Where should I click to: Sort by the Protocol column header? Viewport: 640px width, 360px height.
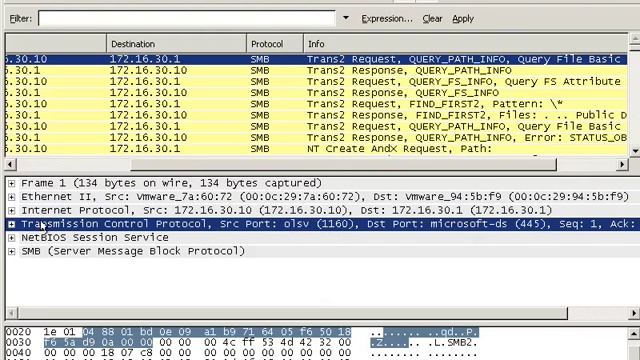point(275,44)
